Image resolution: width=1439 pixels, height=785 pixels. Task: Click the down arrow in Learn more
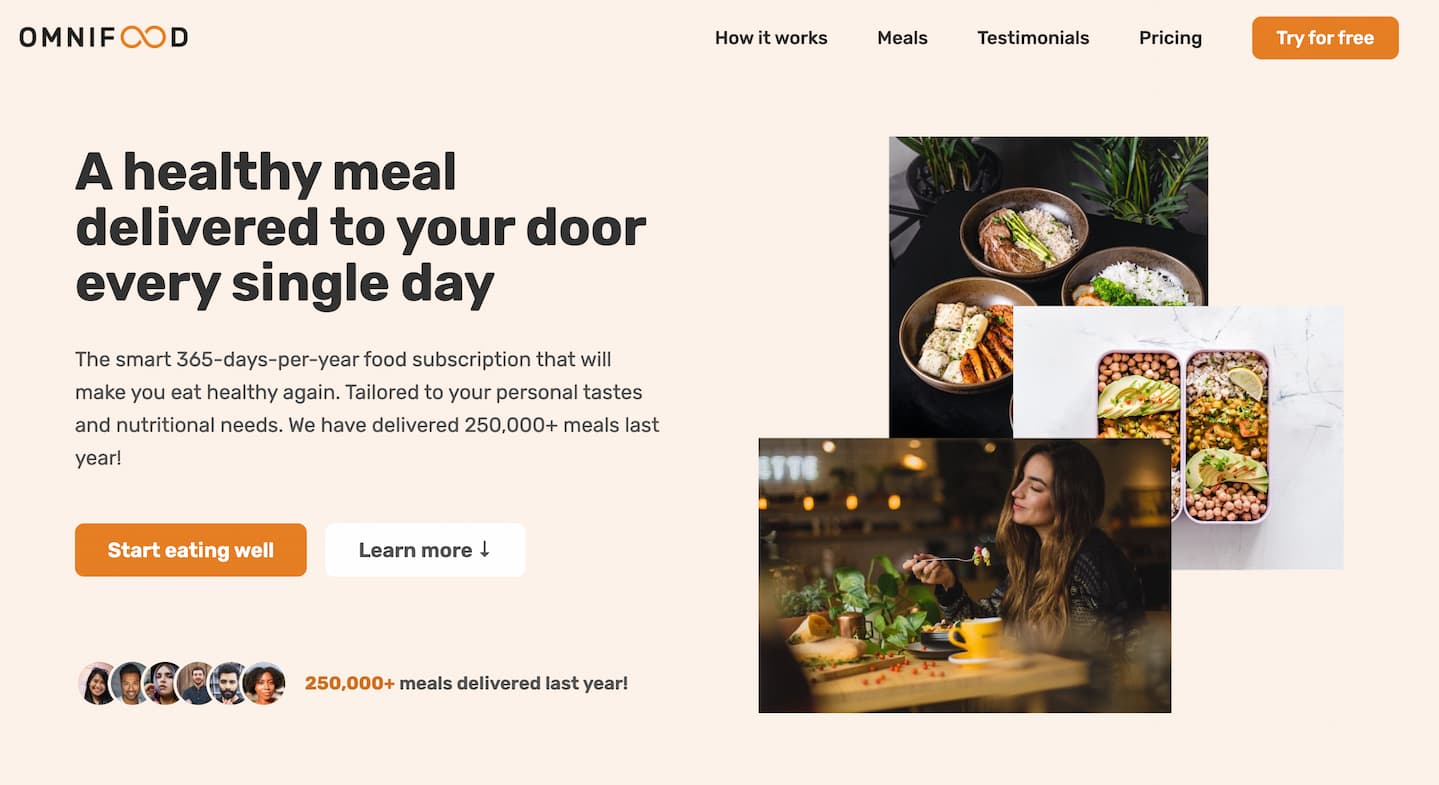coord(485,550)
